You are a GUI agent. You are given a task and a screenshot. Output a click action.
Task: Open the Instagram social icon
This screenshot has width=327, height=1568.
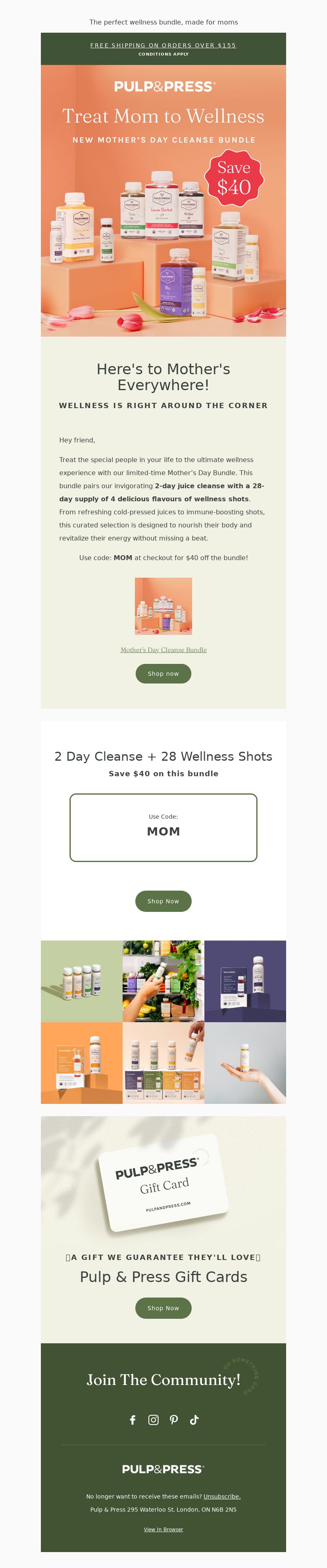tap(153, 1420)
